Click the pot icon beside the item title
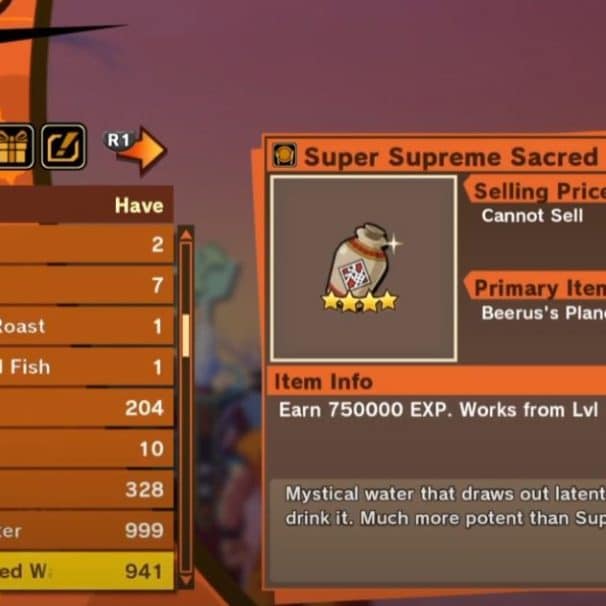 pyautogui.click(x=285, y=155)
